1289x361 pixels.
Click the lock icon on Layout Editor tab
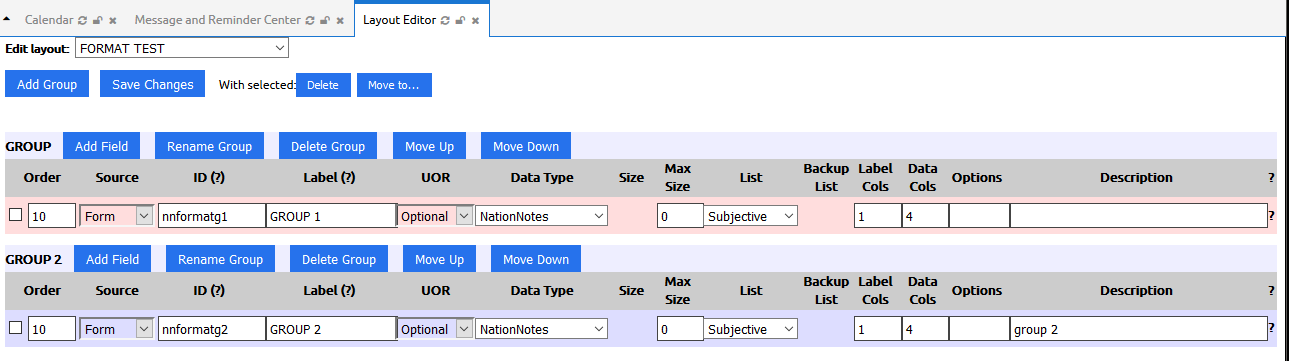[x=460, y=20]
